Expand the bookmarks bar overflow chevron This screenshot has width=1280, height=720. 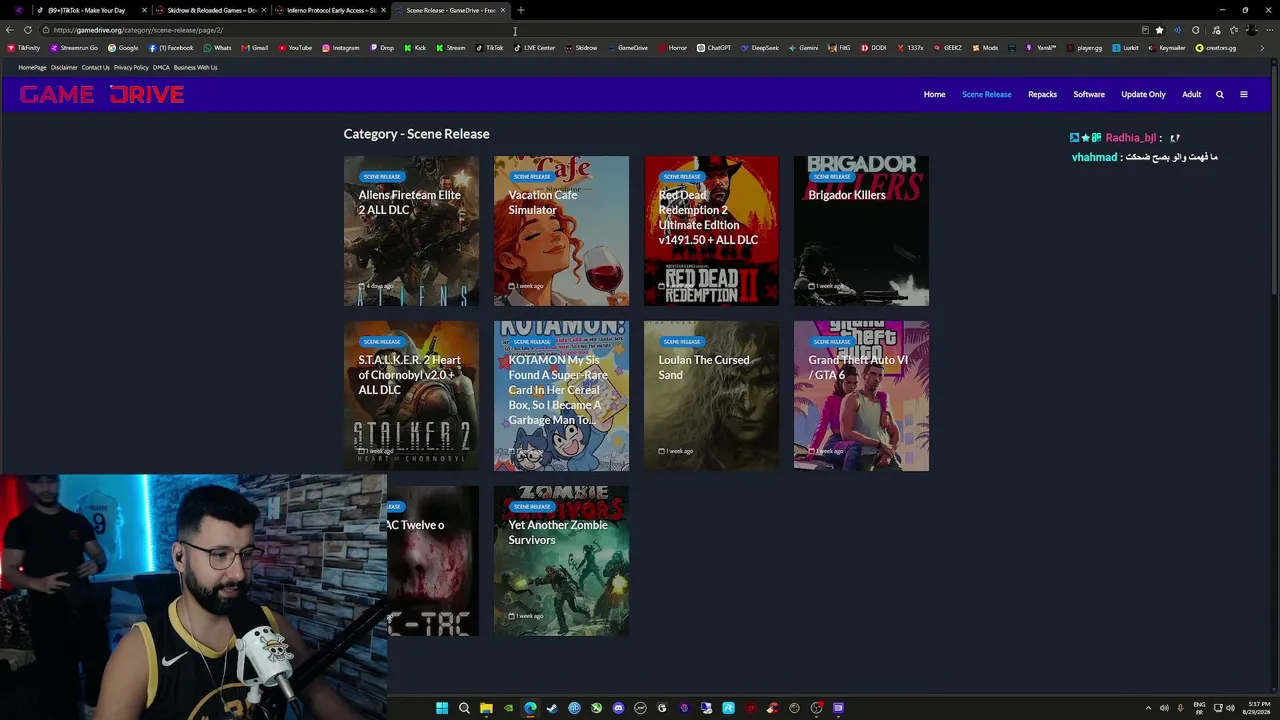(x=1262, y=48)
